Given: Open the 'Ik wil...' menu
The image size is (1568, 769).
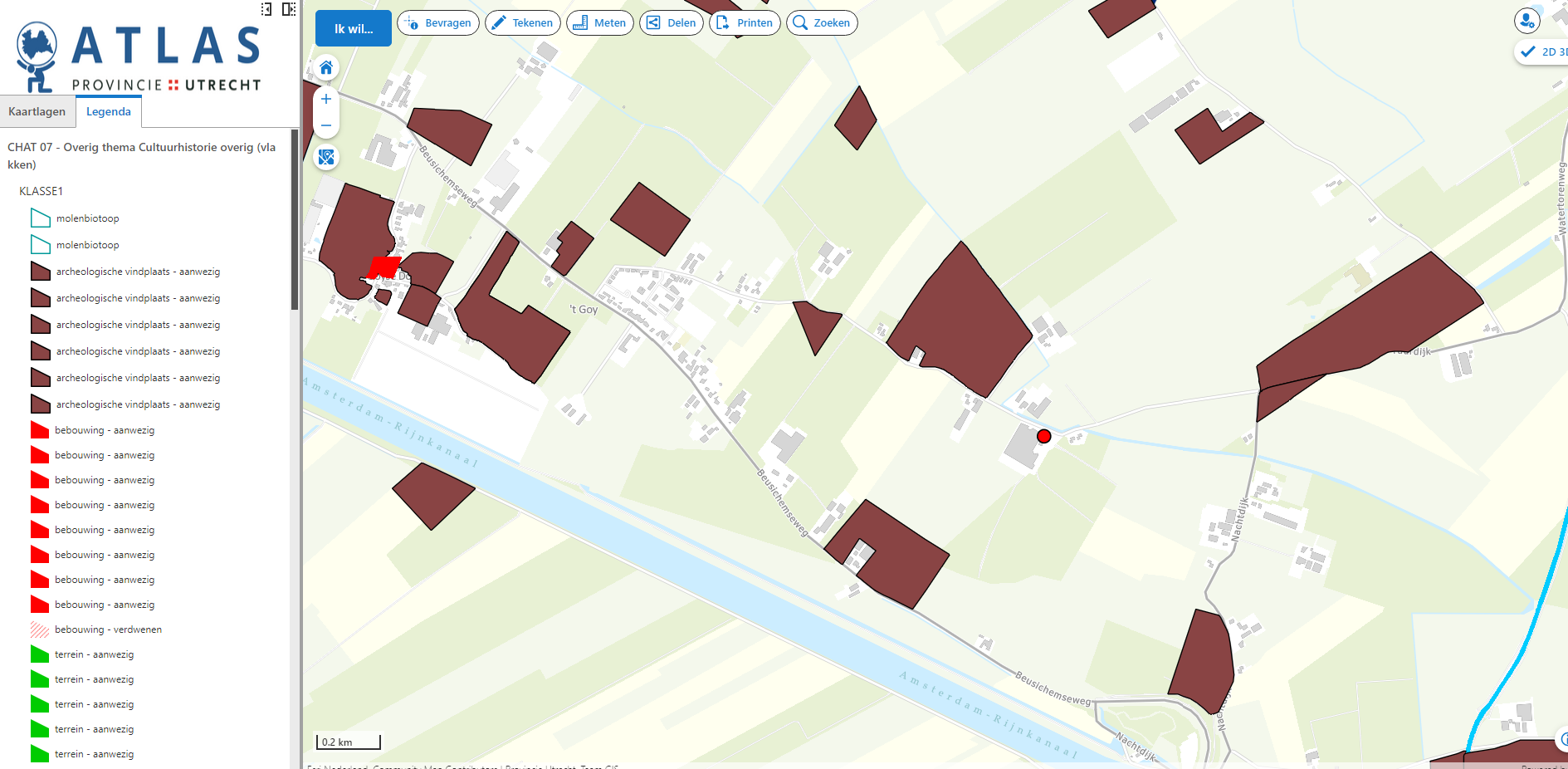Looking at the screenshot, I should (354, 29).
